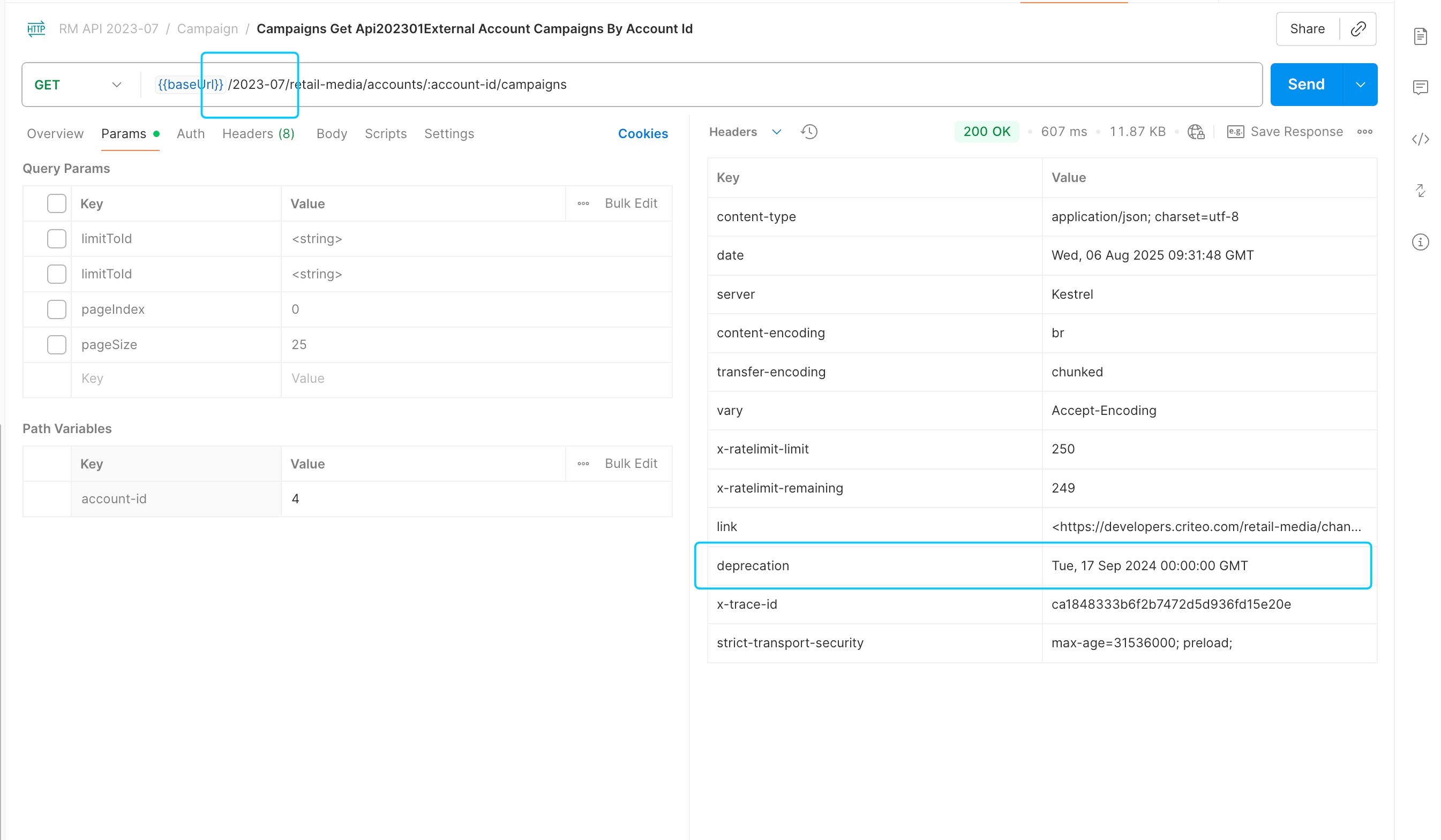Expand the Send button arrow options
Image resolution: width=1441 pixels, height=840 pixels.
[1360, 85]
